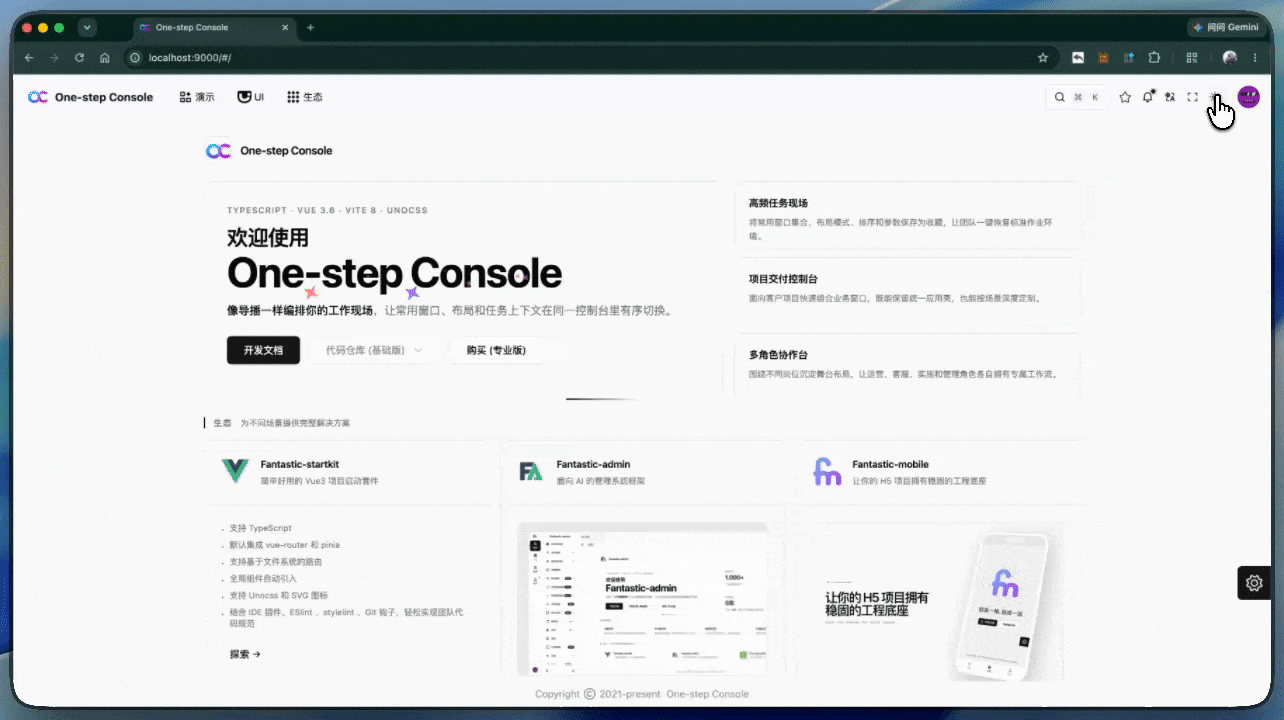Click the One-step Console logo in header
Screen dimensions: 1284x720
pos(91,97)
